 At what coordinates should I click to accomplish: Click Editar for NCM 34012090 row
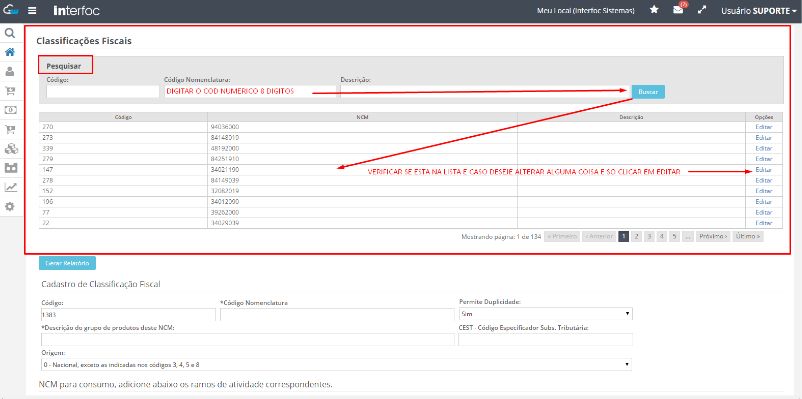(x=763, y=202)
